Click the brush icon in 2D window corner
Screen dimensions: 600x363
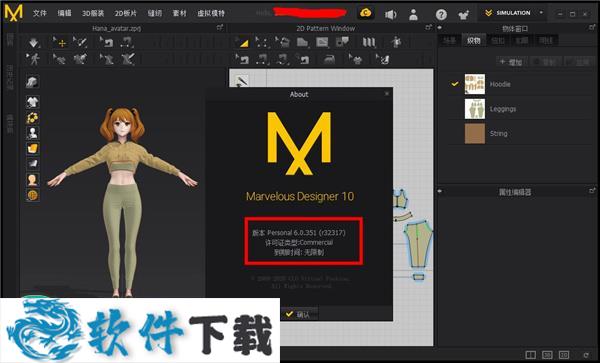click(x=241, y=81)
